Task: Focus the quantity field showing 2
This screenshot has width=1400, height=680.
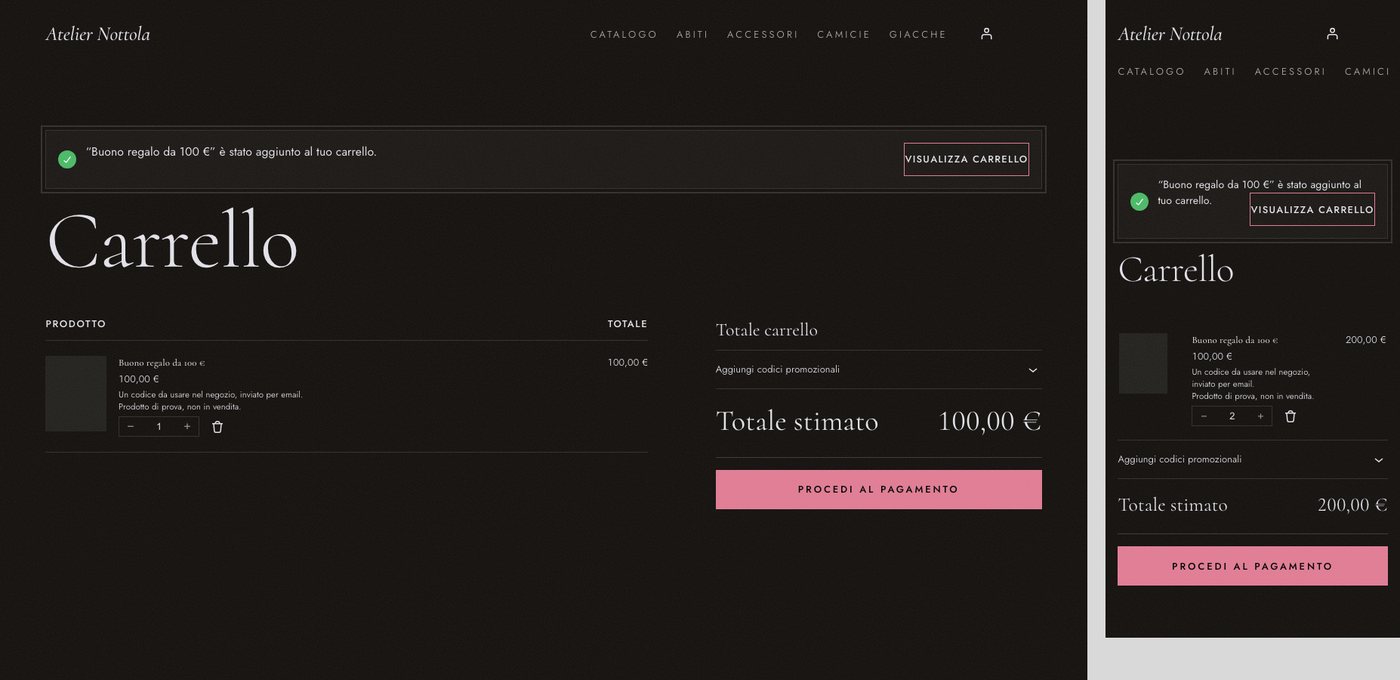Action: (x=1232, y=416)
